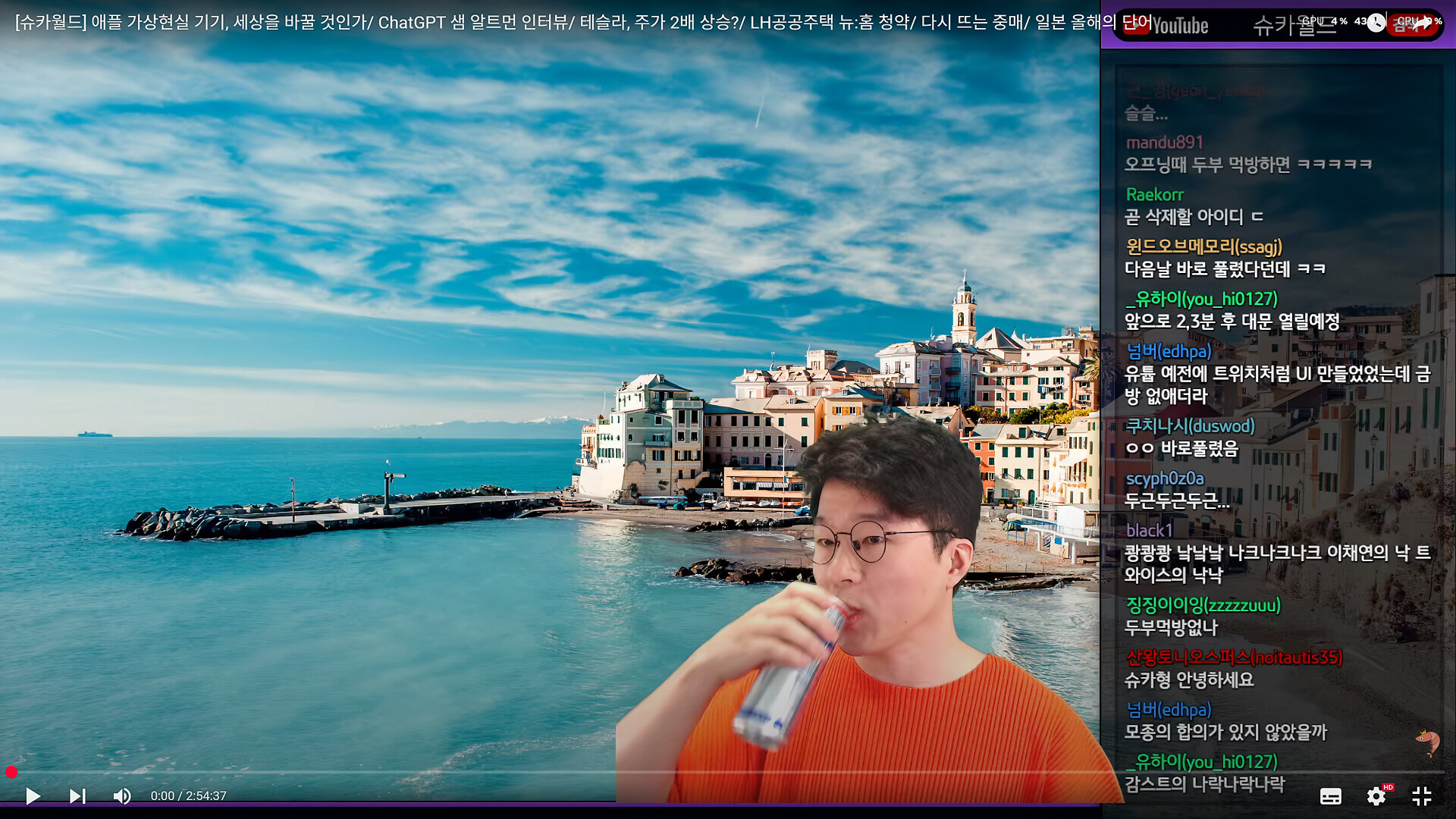
Task: Open the settings gear menu
Action: coord(1376,796)
